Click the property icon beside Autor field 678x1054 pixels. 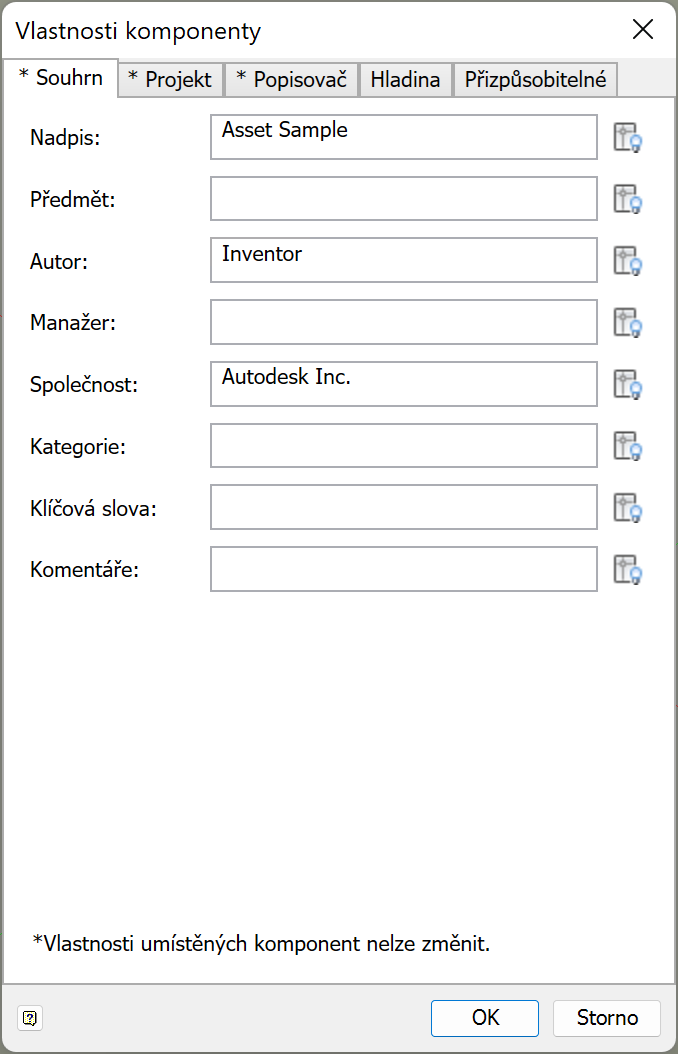(627, 261)
